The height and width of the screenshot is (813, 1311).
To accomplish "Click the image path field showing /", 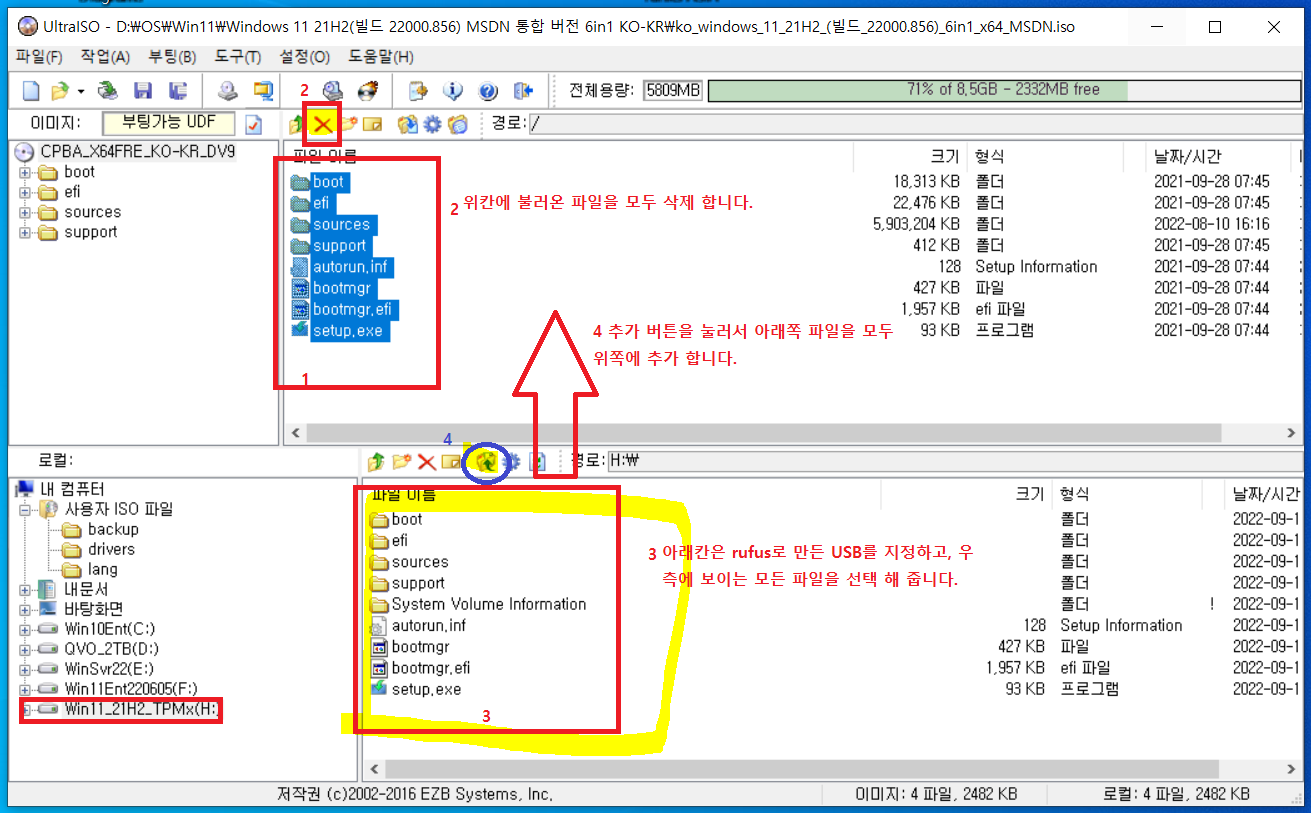I will click(916, 124).
